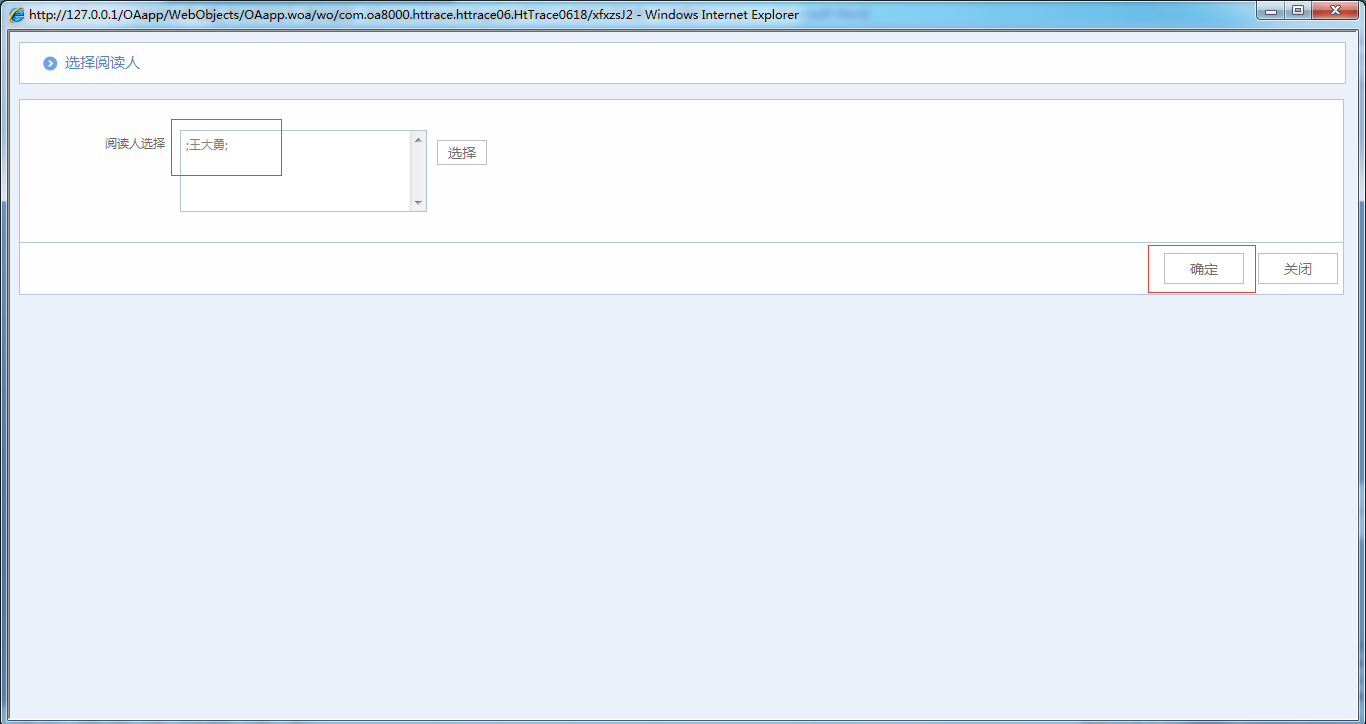
Task: Click the 阅读人选择 field label
Action: point(135,143)
